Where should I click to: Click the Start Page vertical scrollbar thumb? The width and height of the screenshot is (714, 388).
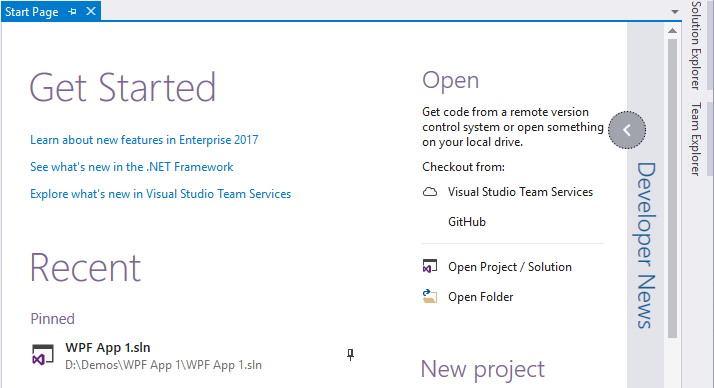click(673, 188)
